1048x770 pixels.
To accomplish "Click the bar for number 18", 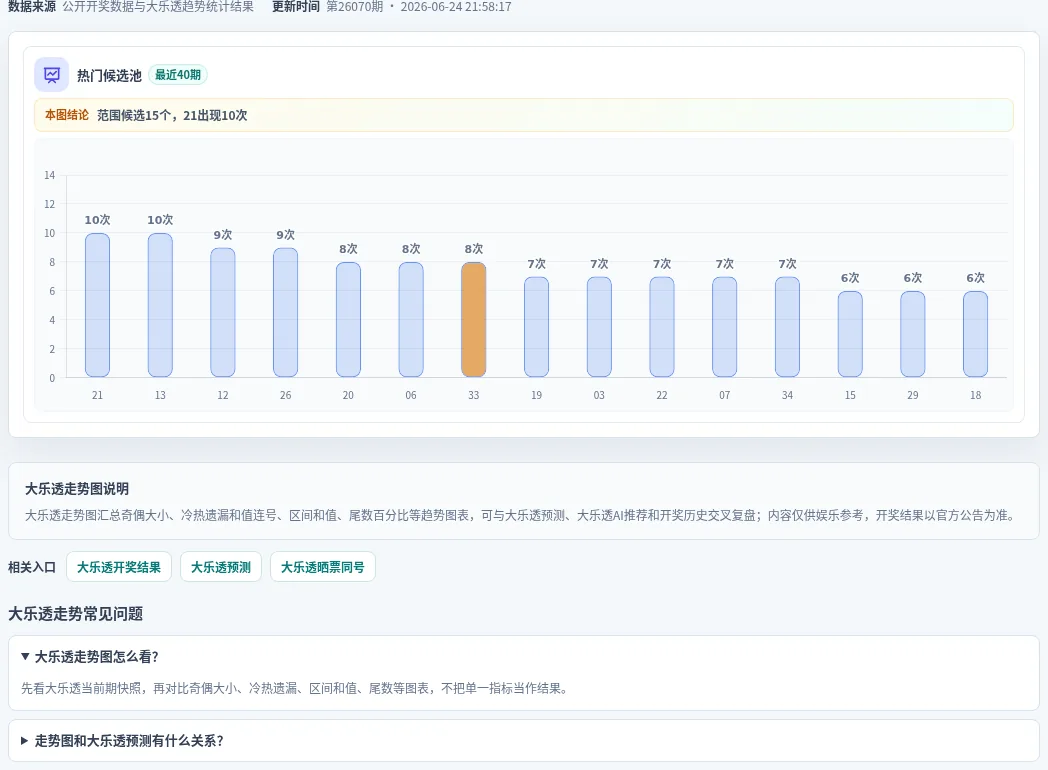I will (x=976, y=334).
